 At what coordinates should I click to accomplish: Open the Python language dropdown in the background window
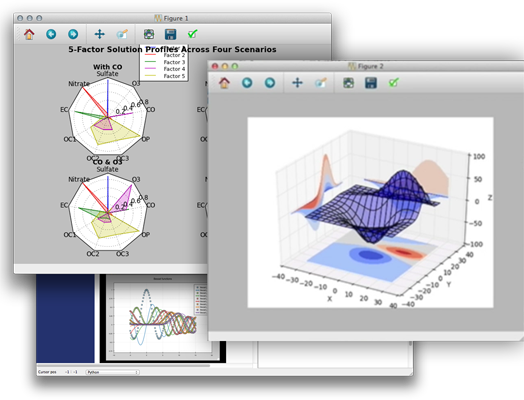(x=113, y=372)
